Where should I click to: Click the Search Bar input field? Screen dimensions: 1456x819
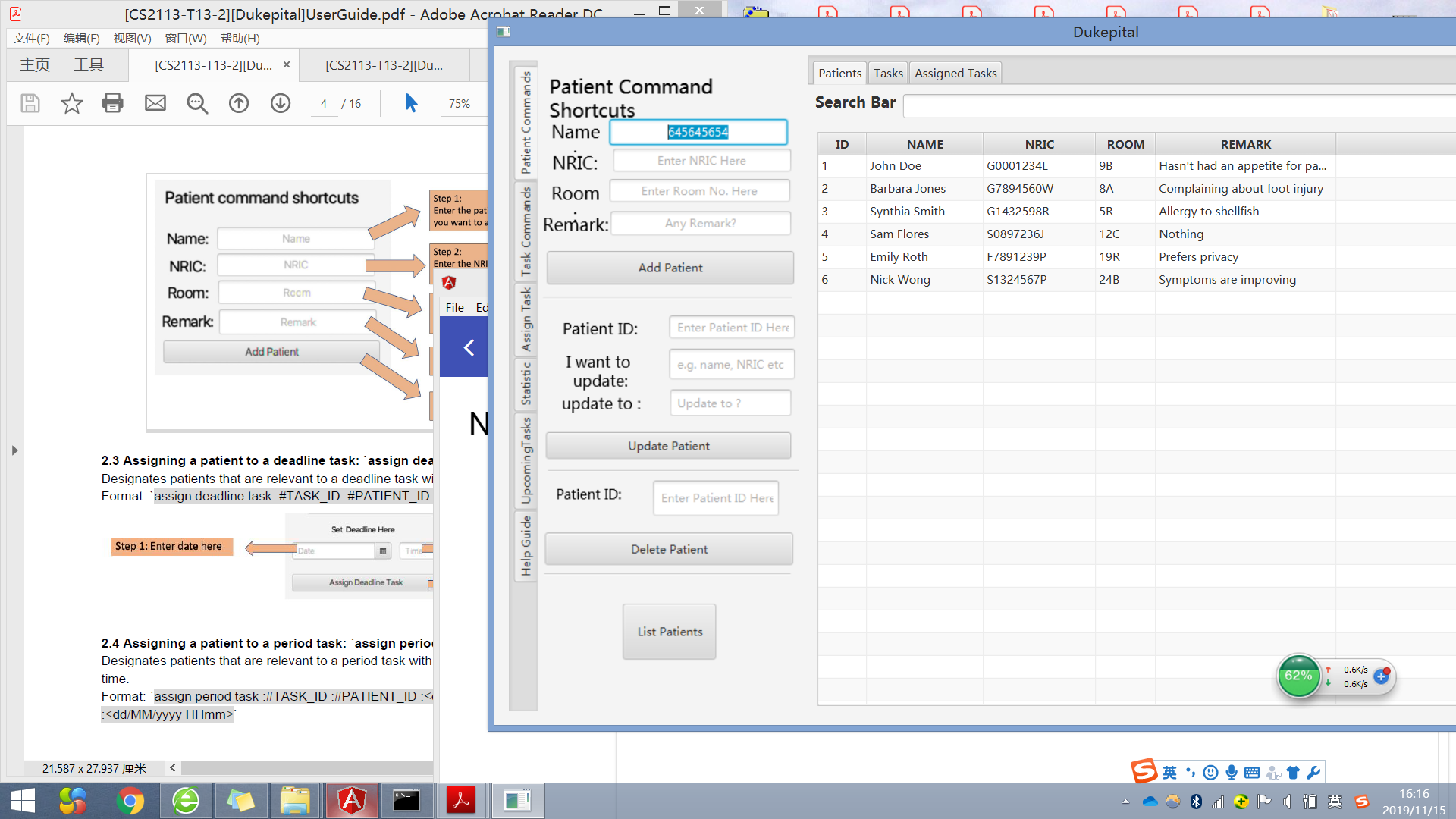pos(1175,105)
